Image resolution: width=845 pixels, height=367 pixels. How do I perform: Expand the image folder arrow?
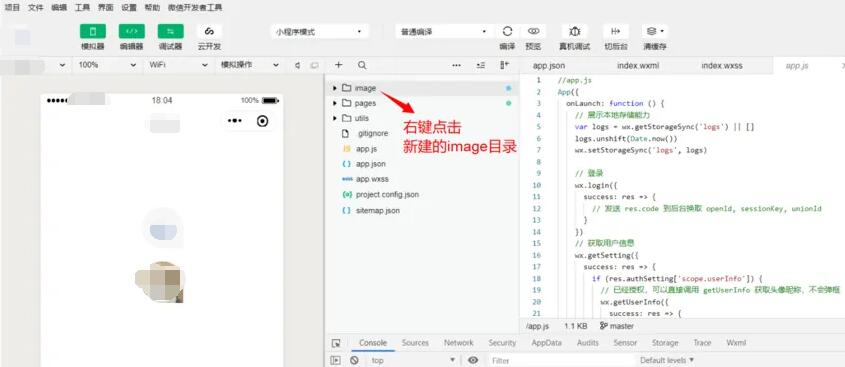[x=335, y=88]
